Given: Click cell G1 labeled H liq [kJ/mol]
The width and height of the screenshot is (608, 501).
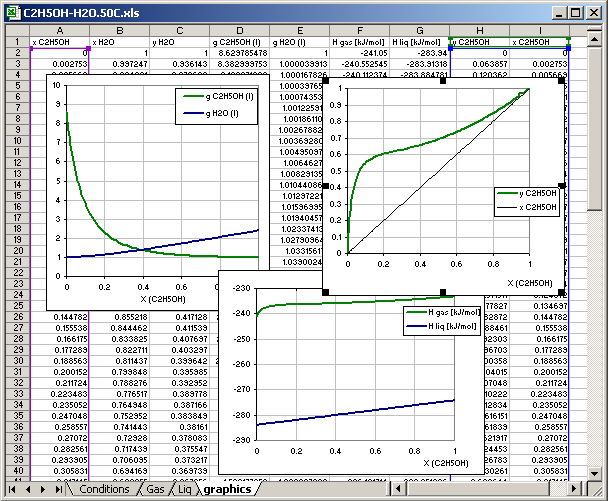Looking at the screenshot, I should click(x=419, y=42).
